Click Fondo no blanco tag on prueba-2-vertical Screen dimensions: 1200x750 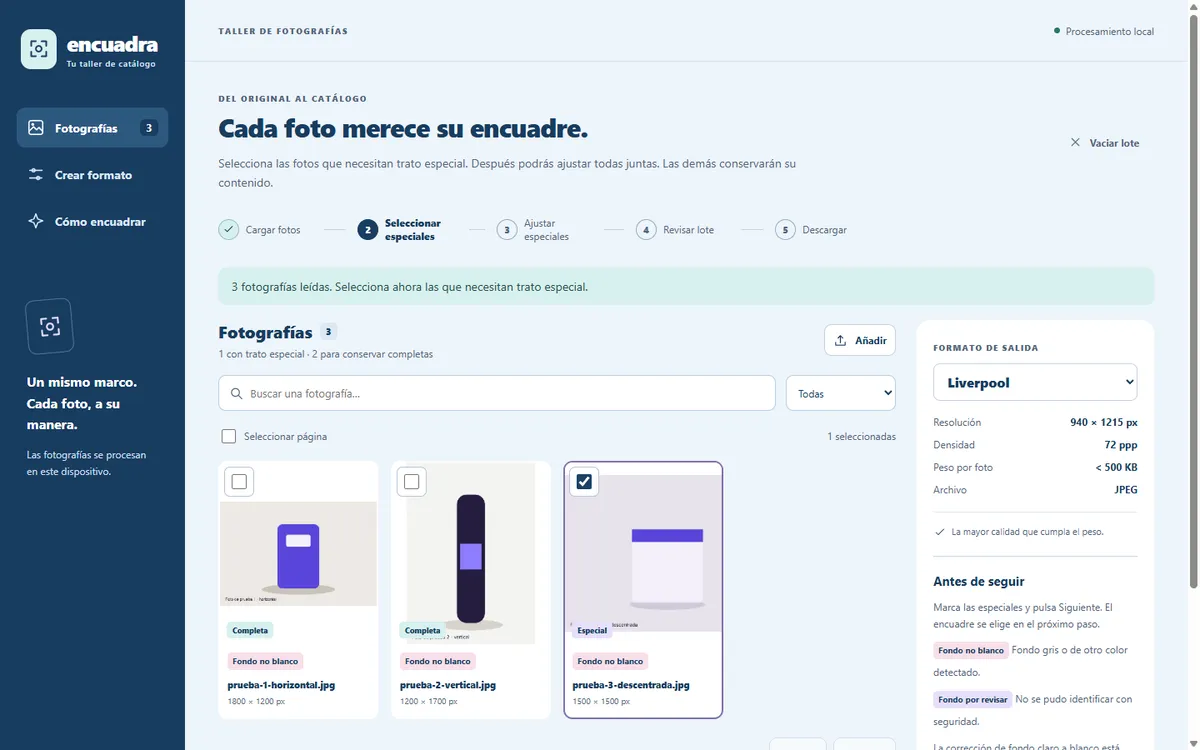438,661
